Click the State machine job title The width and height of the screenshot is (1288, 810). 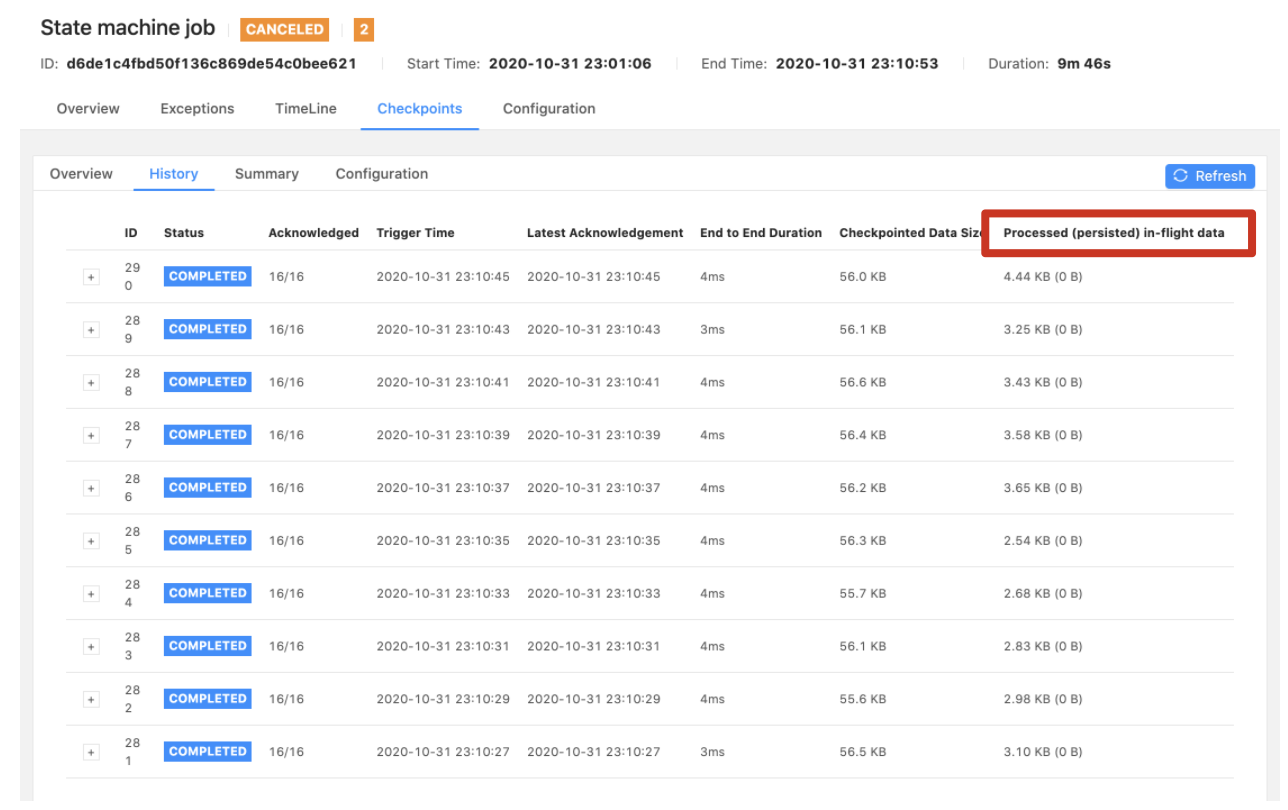pos(128,28)
